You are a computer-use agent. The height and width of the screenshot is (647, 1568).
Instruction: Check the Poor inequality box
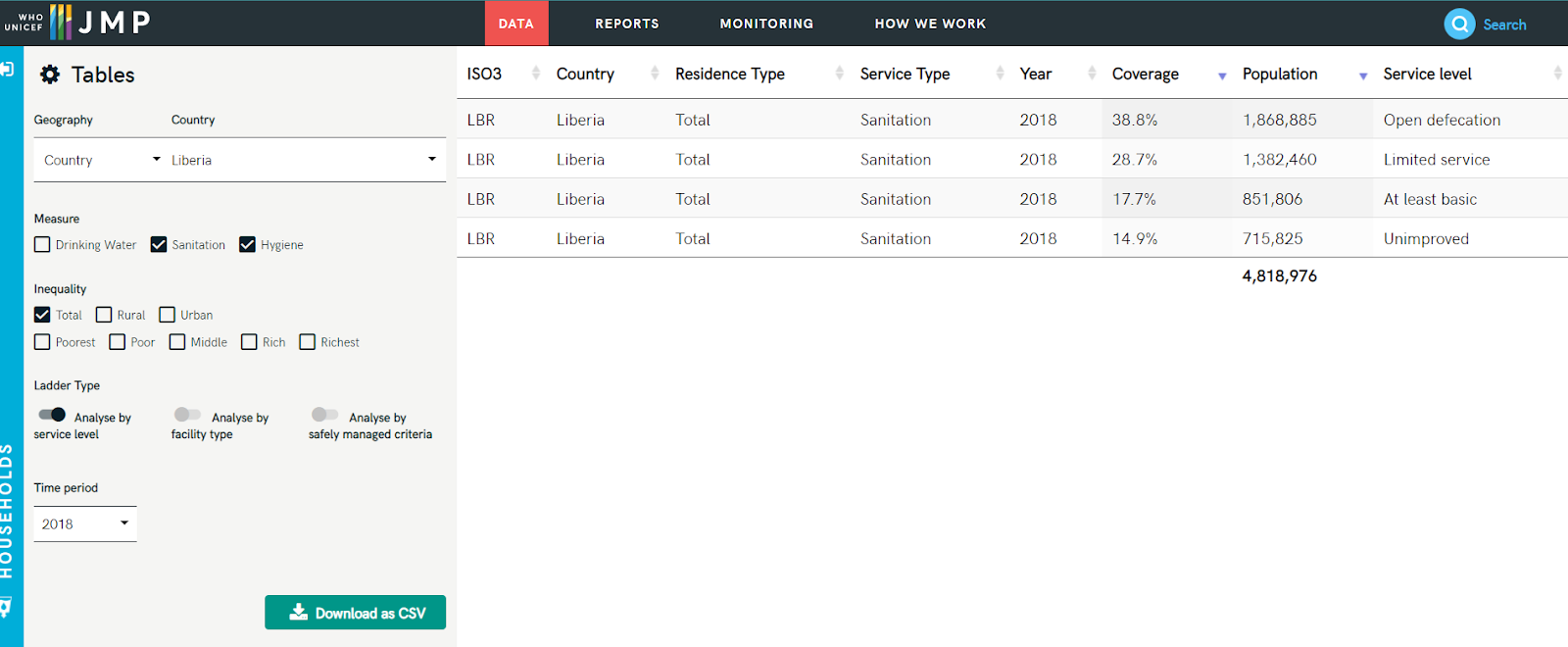click(x=118, y=342)
